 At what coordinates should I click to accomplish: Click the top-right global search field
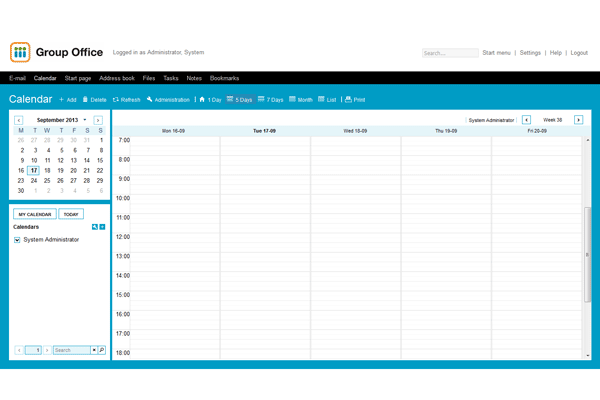tap(448, 53)
